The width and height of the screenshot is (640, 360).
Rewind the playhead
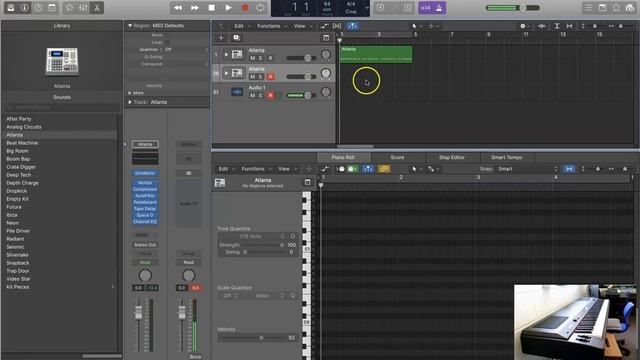(x=178, y=8)
